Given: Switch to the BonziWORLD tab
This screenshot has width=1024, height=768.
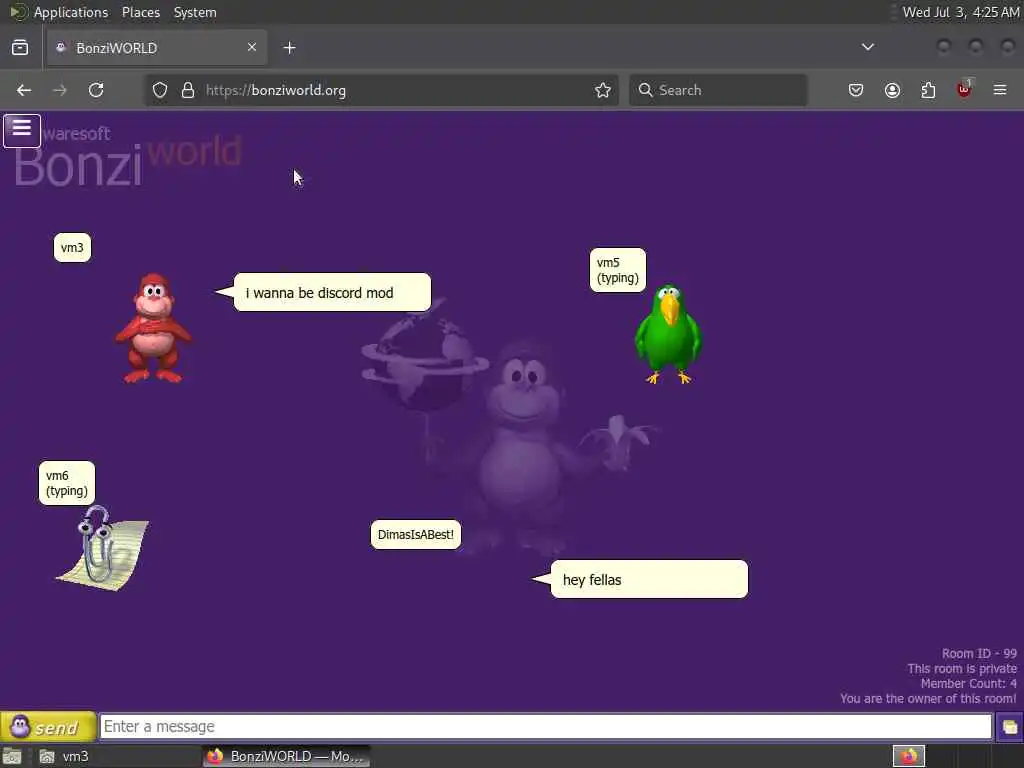Looking at the screenshot, I should tap(157, 48).
